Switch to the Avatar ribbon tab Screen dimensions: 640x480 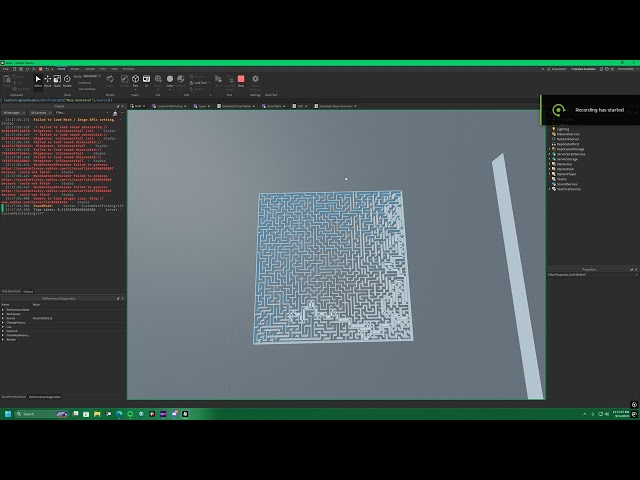(89, 69)
